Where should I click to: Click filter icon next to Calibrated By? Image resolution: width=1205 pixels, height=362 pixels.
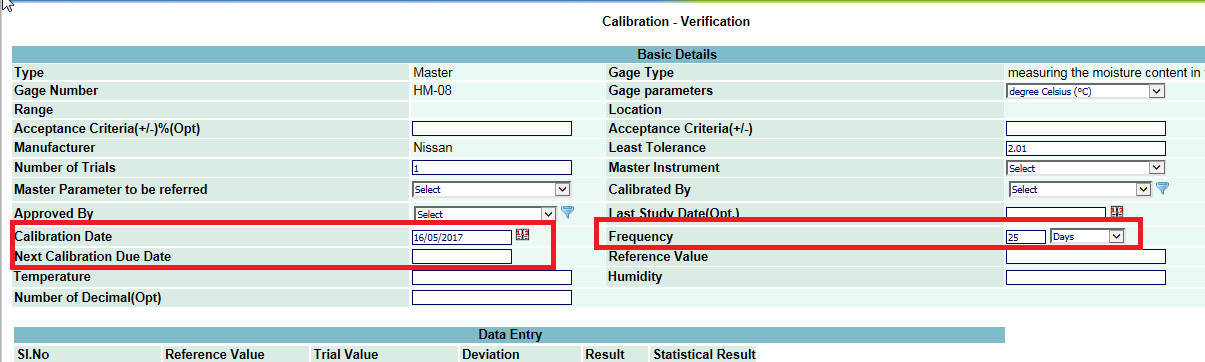[1162, 188]
